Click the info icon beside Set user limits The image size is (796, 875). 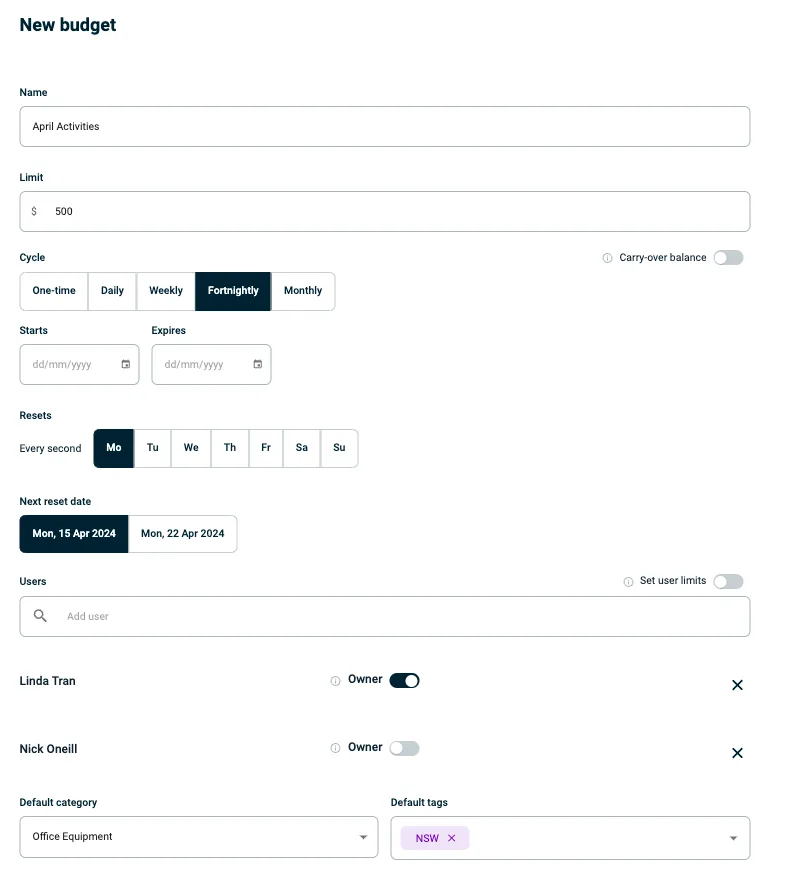coord(628,582)
